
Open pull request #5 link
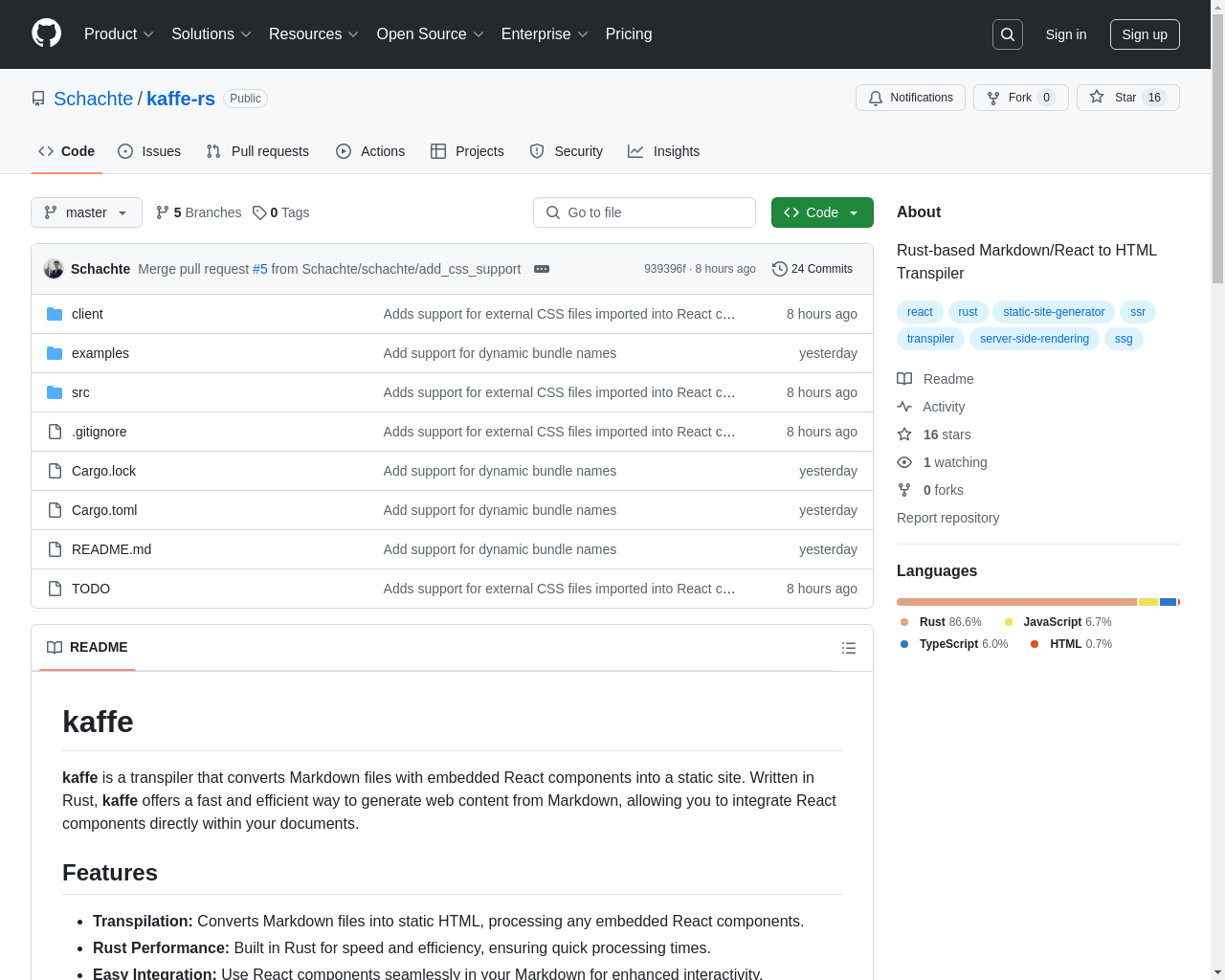(x=260, y=269)
